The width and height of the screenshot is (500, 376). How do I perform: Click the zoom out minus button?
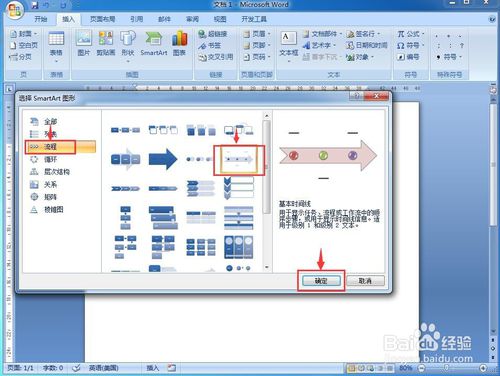(x=422, y=368)
